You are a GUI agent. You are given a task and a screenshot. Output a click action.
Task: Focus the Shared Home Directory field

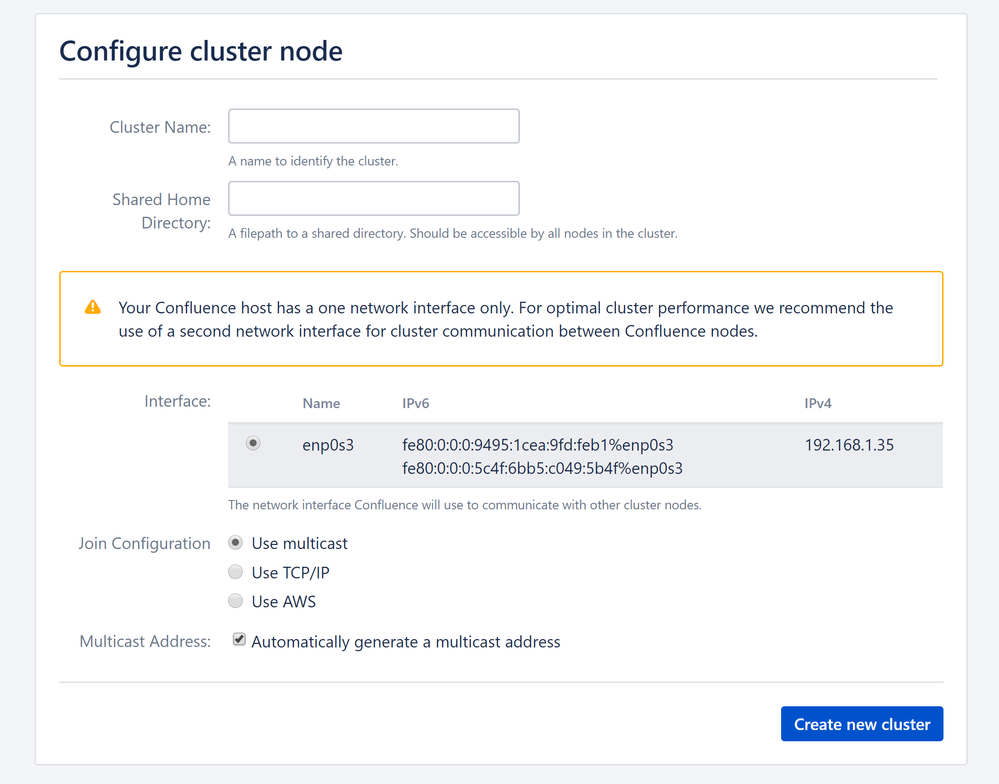[374, 199]
